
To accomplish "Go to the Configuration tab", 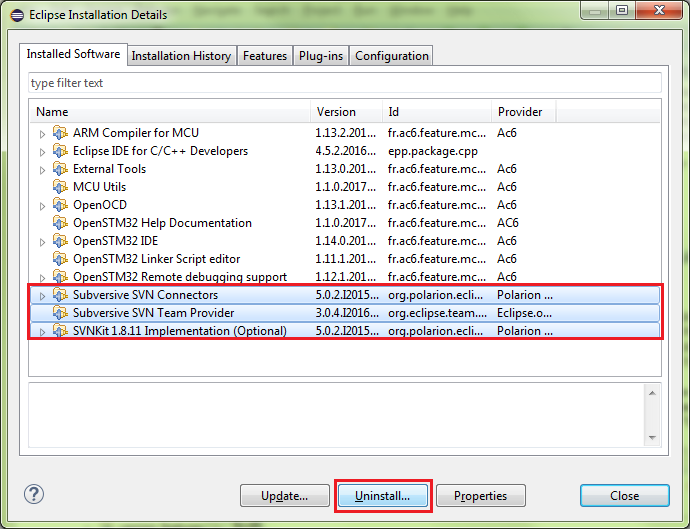I will point(391,56).
